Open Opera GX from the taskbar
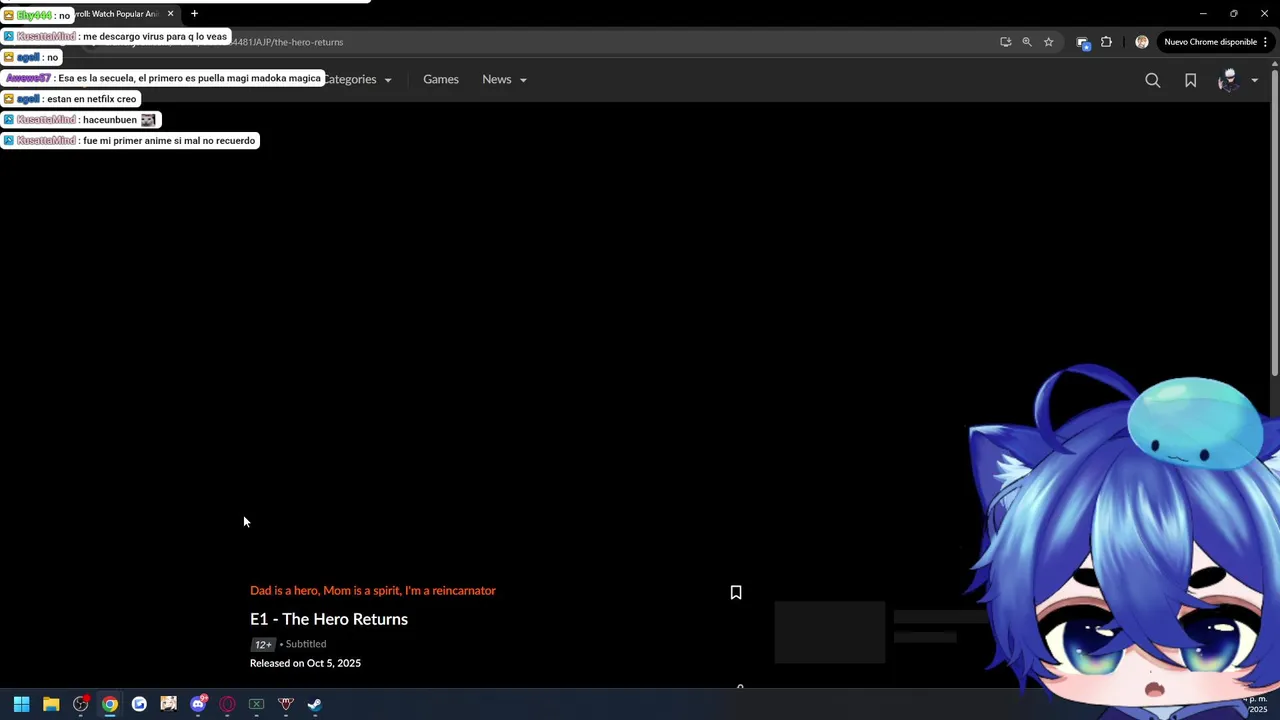1280x720 pixels. click(x=227, y=704)
